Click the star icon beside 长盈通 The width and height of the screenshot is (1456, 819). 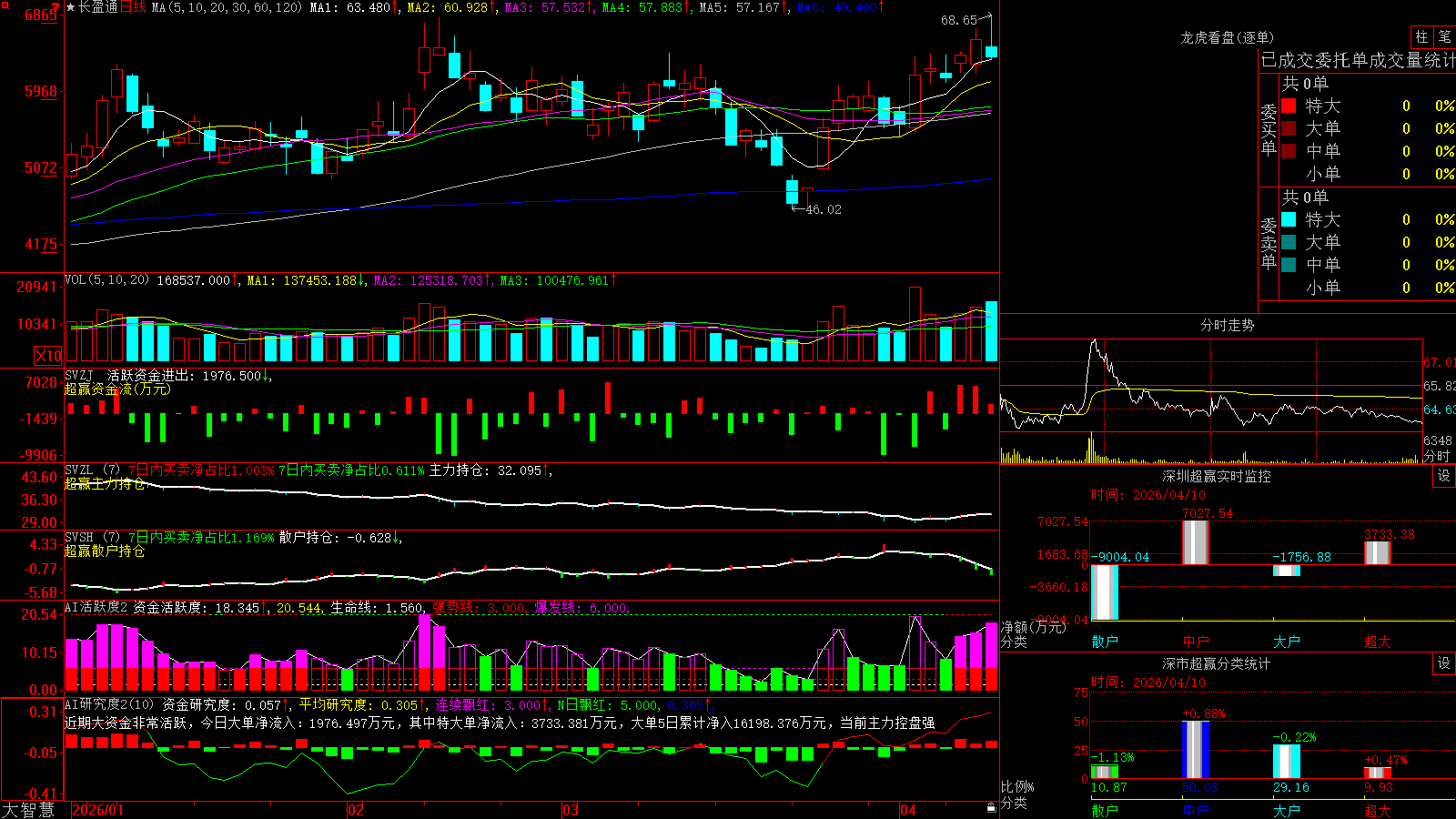(71, 7)
